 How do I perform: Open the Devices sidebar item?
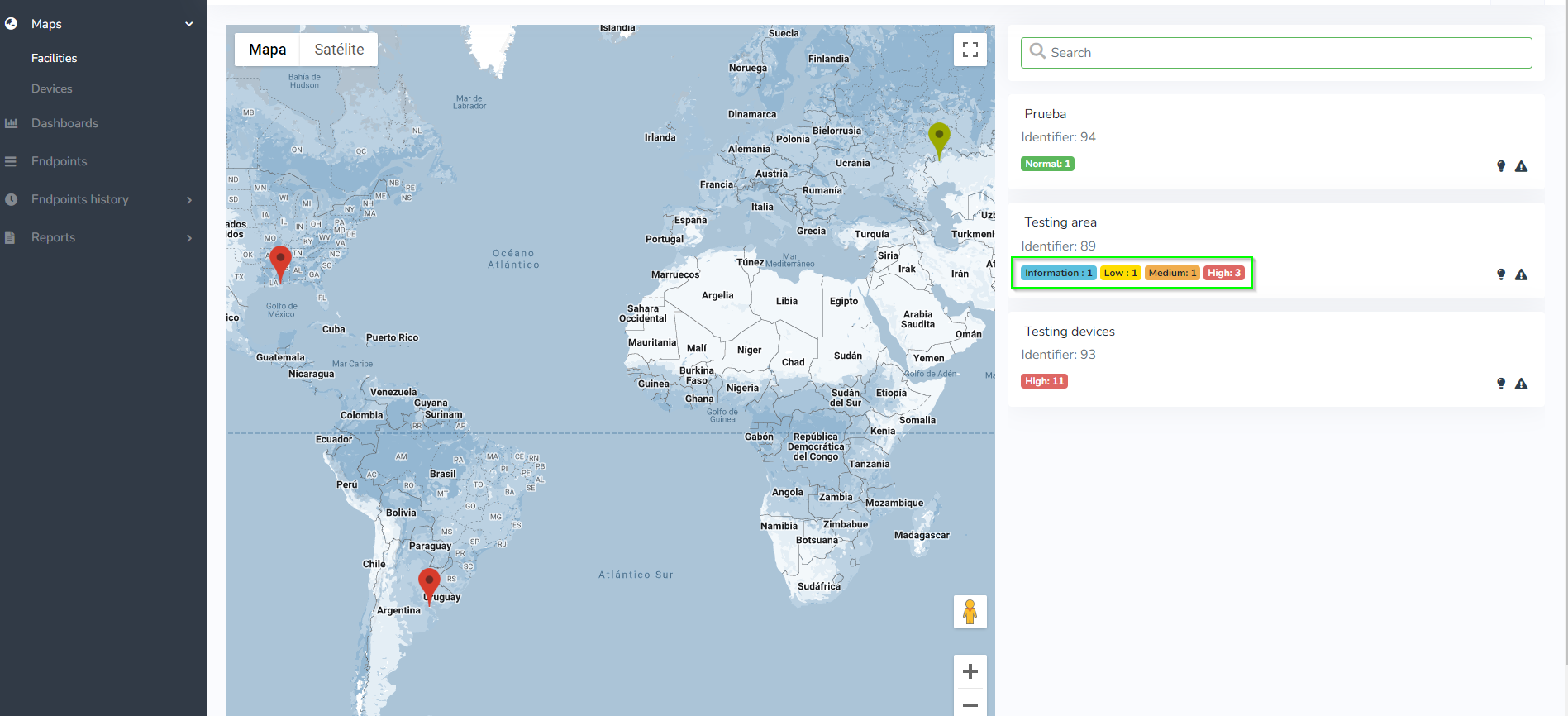tap(51, 88)
